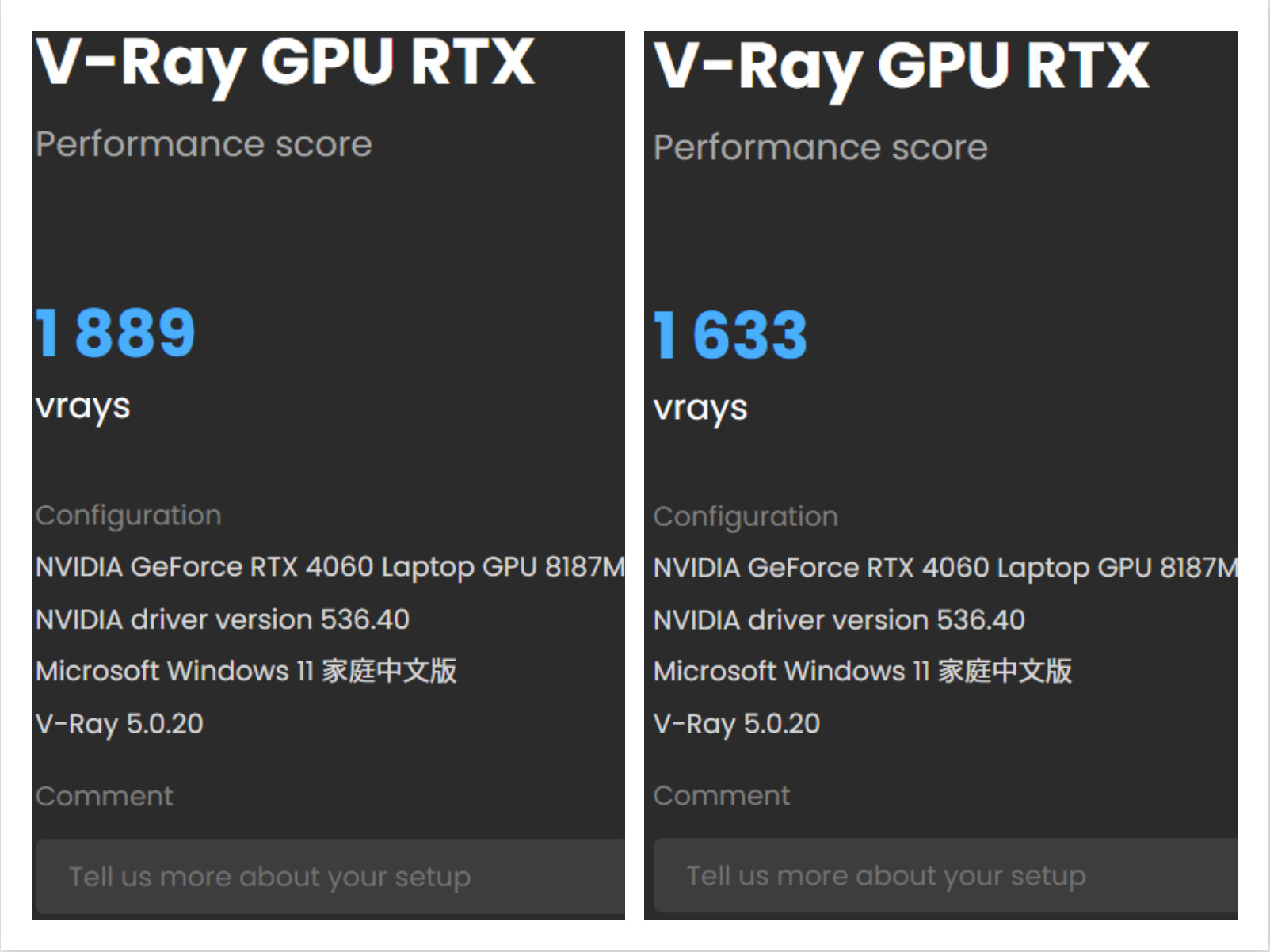Click the 1 633 performance score value
Viewport: 1270px width, 952px height.
pyautogui.click(x=730, y=336)
